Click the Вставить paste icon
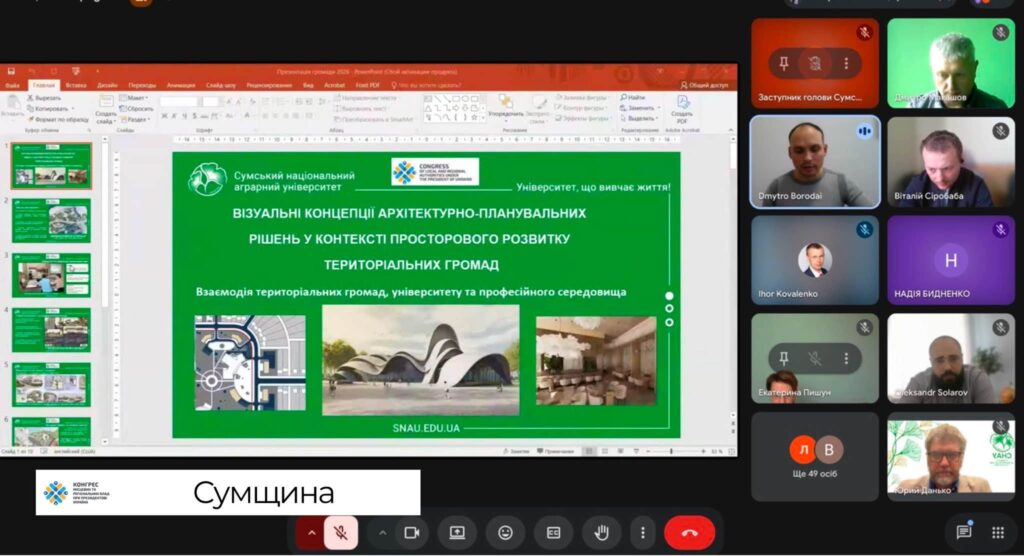 pyautogui.click(x=12, y=106)
